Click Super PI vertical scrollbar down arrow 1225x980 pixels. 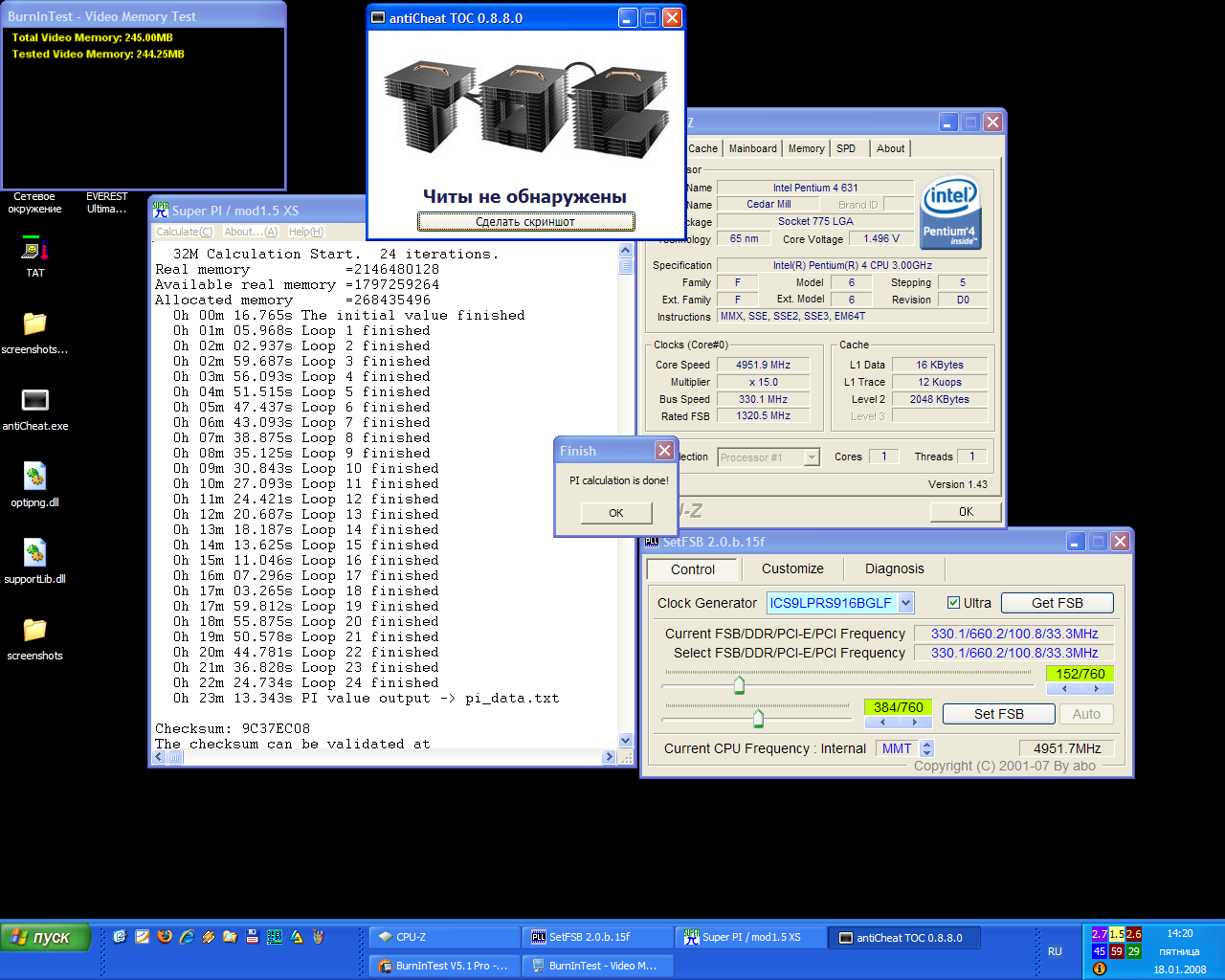click(x=626, y=740)
